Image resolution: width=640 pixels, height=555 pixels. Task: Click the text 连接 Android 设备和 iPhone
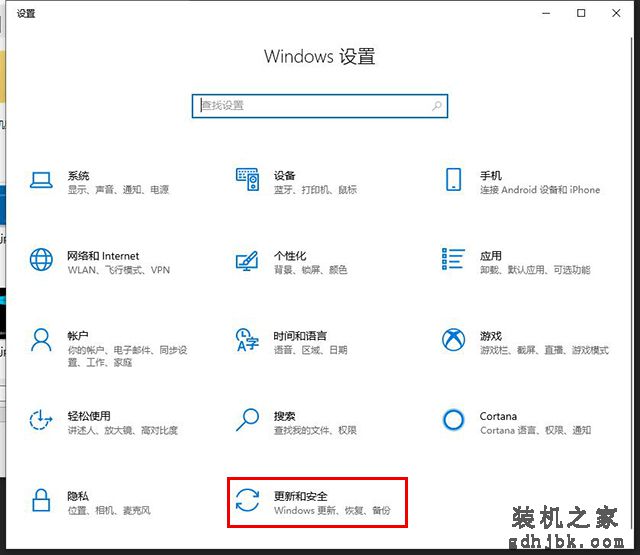(x=540, y=190)
